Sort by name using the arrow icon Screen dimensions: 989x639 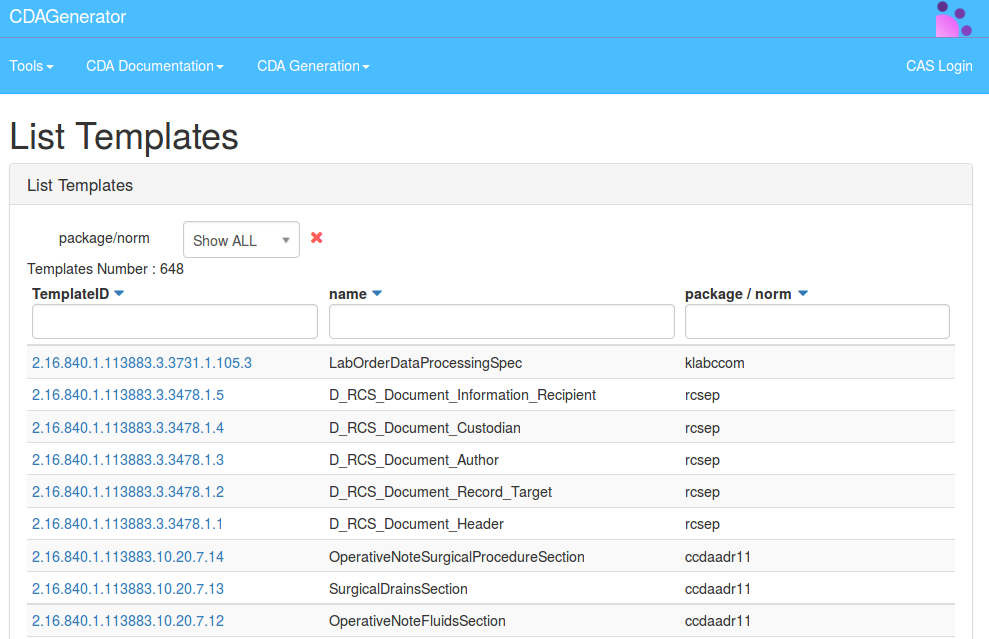click(377, 294)
